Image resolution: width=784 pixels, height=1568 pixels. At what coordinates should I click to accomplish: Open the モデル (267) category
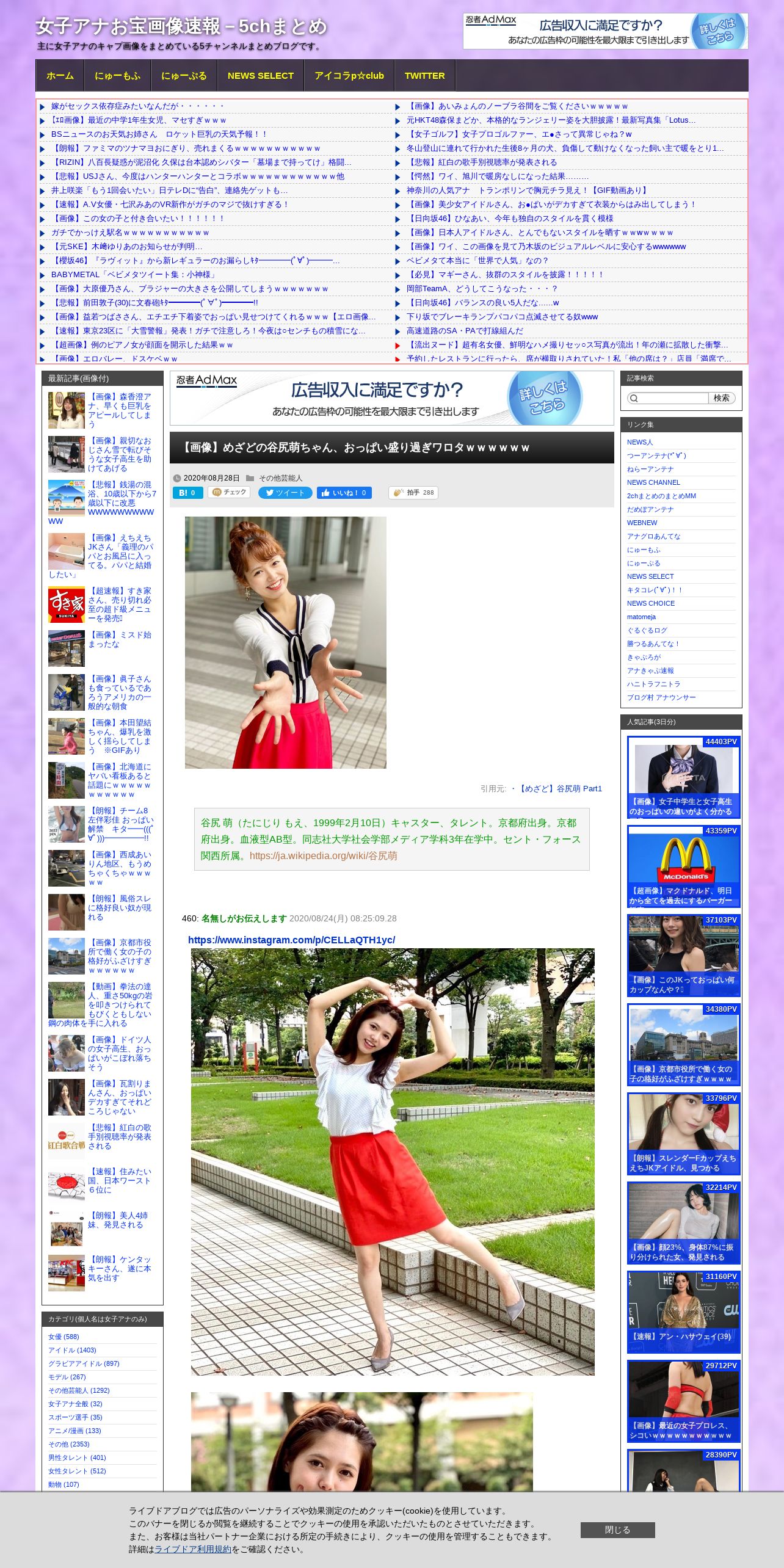(67, 1377)
